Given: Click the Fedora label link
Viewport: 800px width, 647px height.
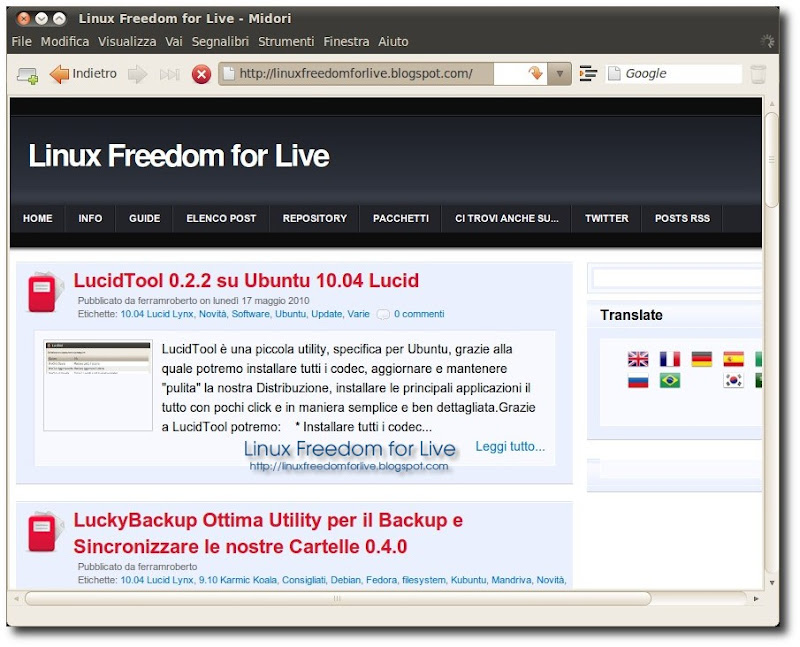Looking at the screenshot, I should (381, 580).
